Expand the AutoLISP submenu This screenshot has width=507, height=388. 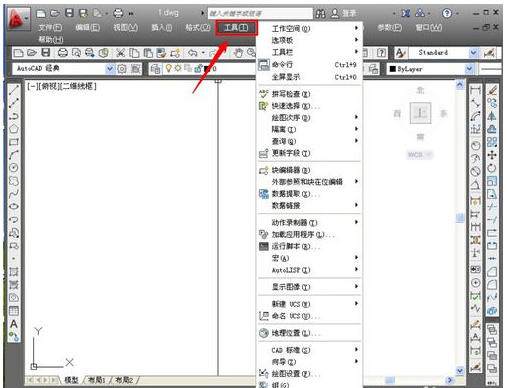point(309,270)
